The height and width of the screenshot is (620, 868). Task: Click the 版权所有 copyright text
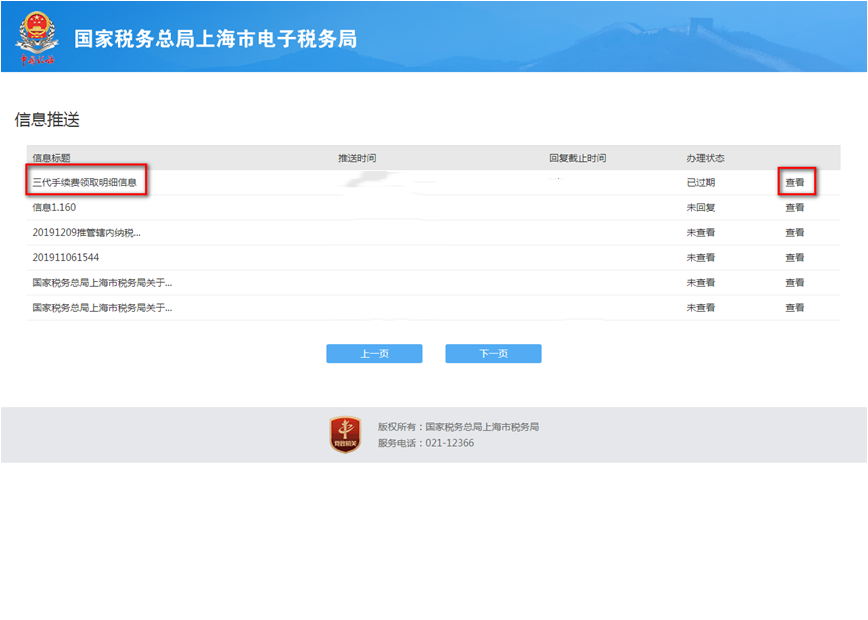[x=458, y=427]
